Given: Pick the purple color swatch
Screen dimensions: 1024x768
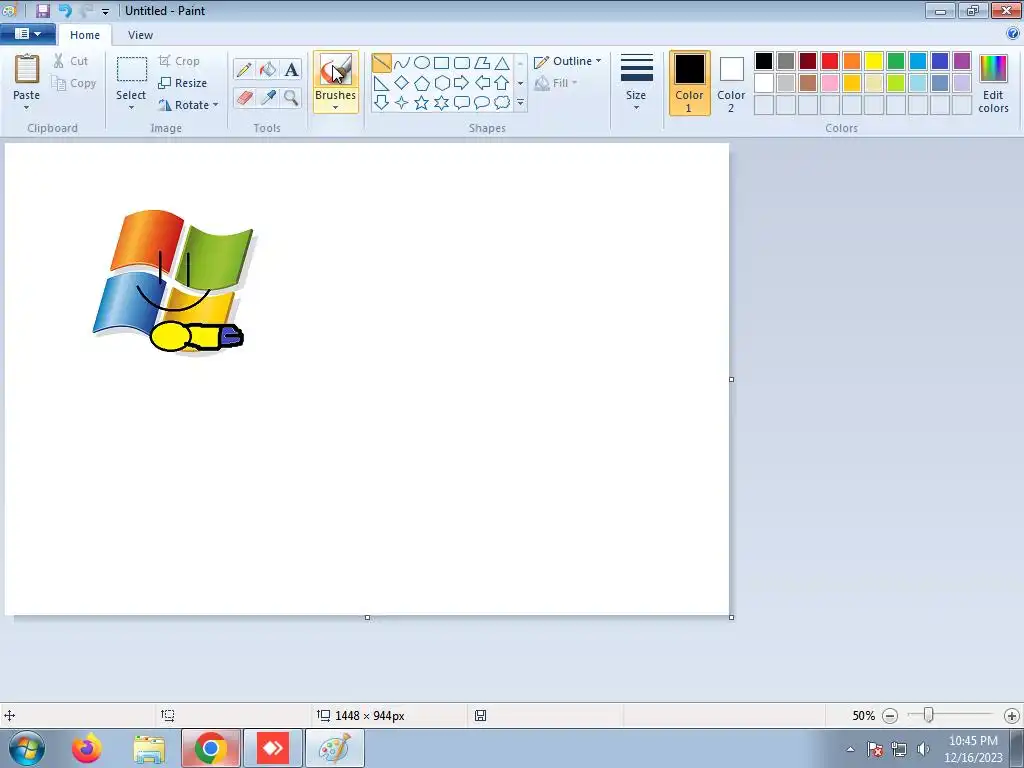Looking at the screenshot, I should (x=961, y=61).
